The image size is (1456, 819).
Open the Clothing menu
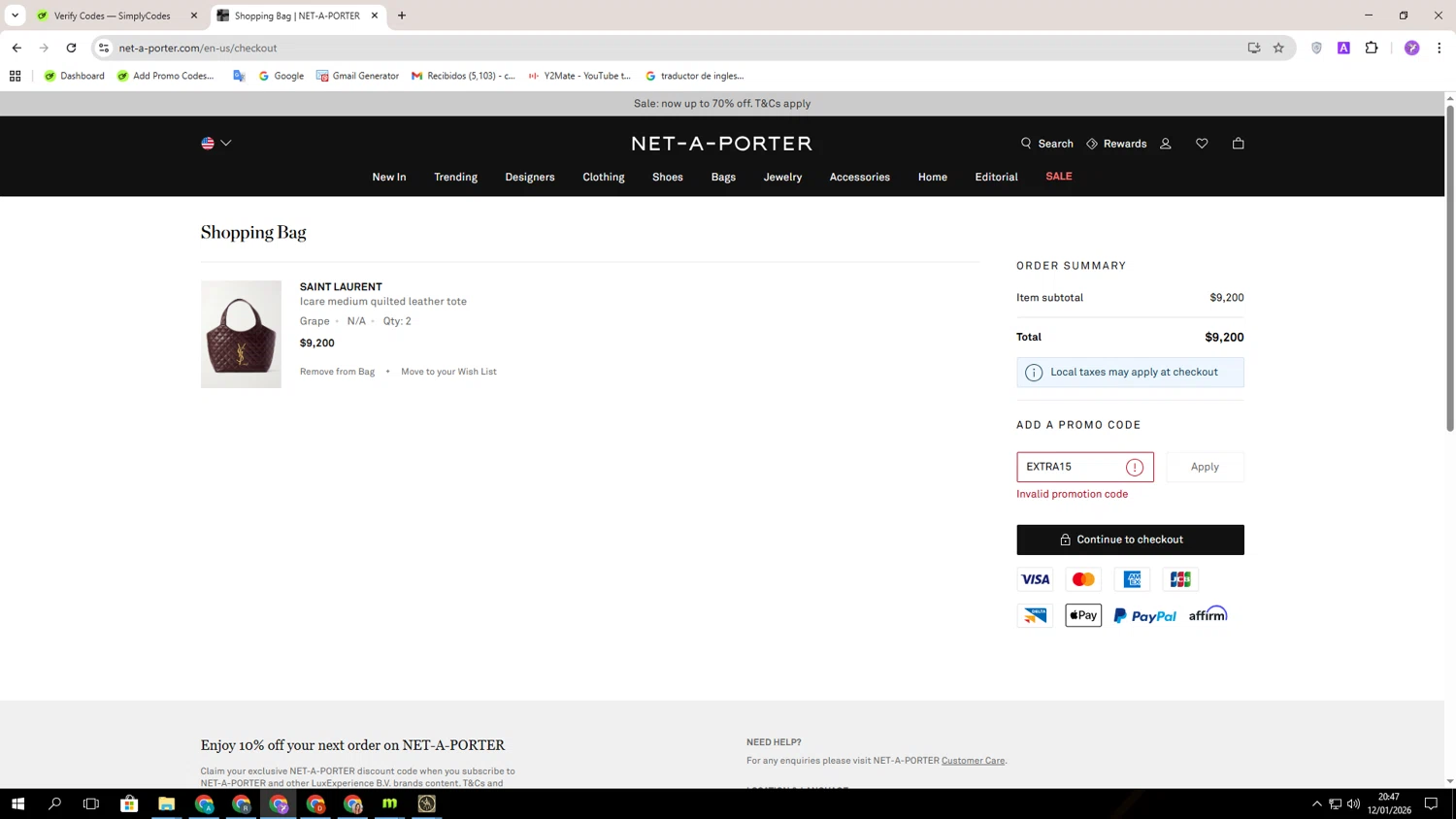click(x=604, y=177)
